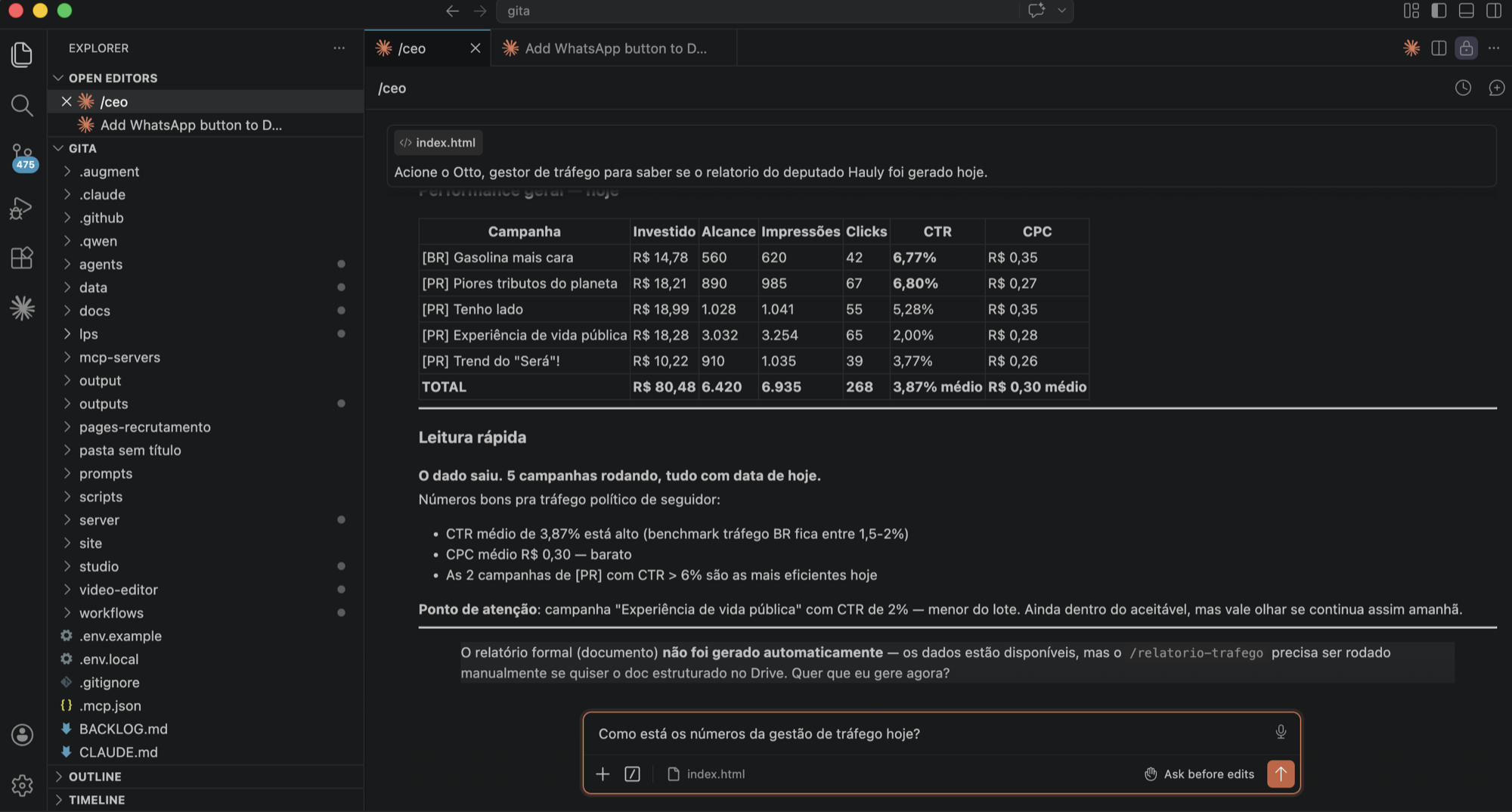Toggle Ask before edits mode
This screenshot has width=1512, height=812.
[x=1199, y=773]
